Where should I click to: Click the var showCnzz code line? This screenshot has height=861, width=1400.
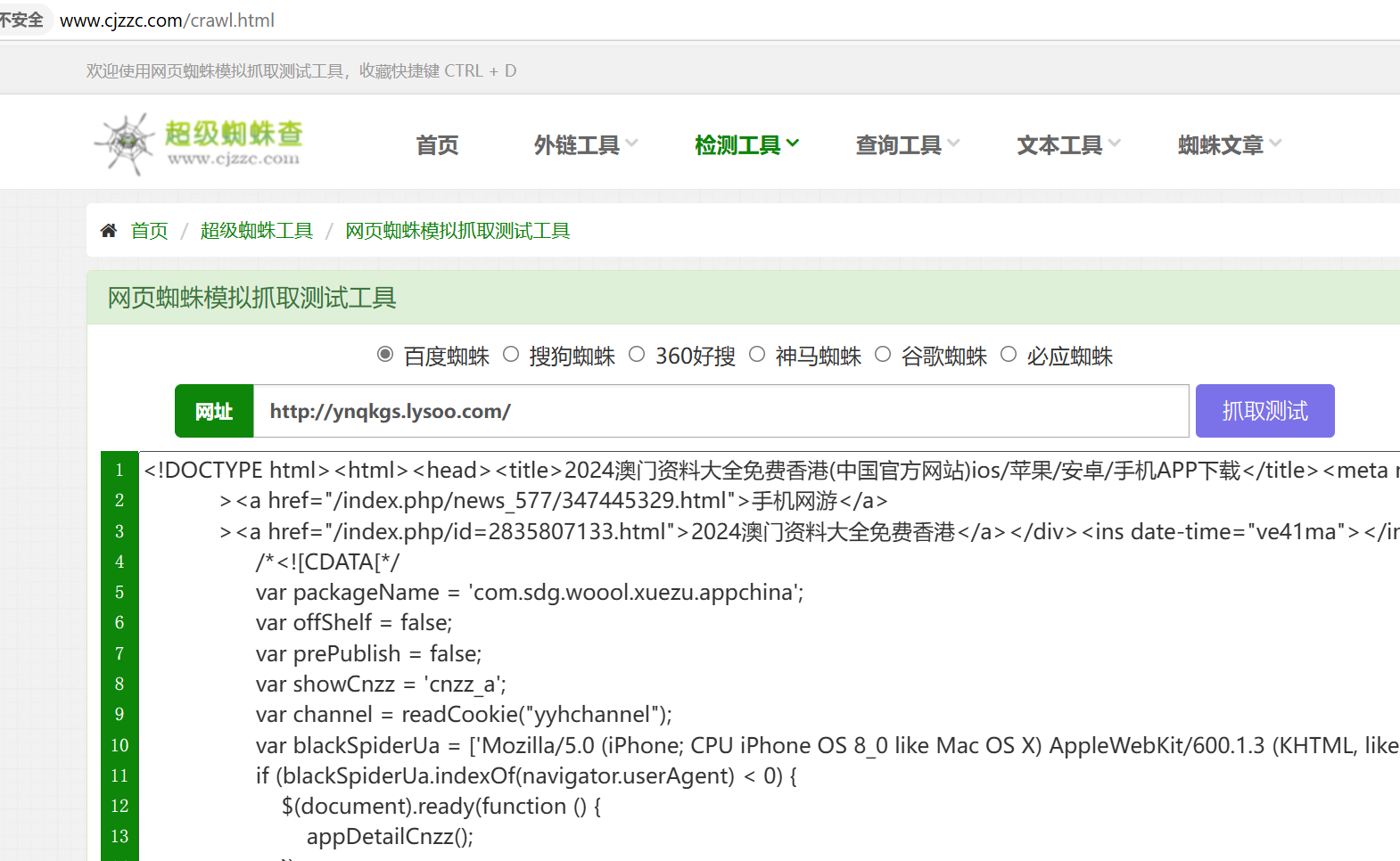(x=381, y=684)
